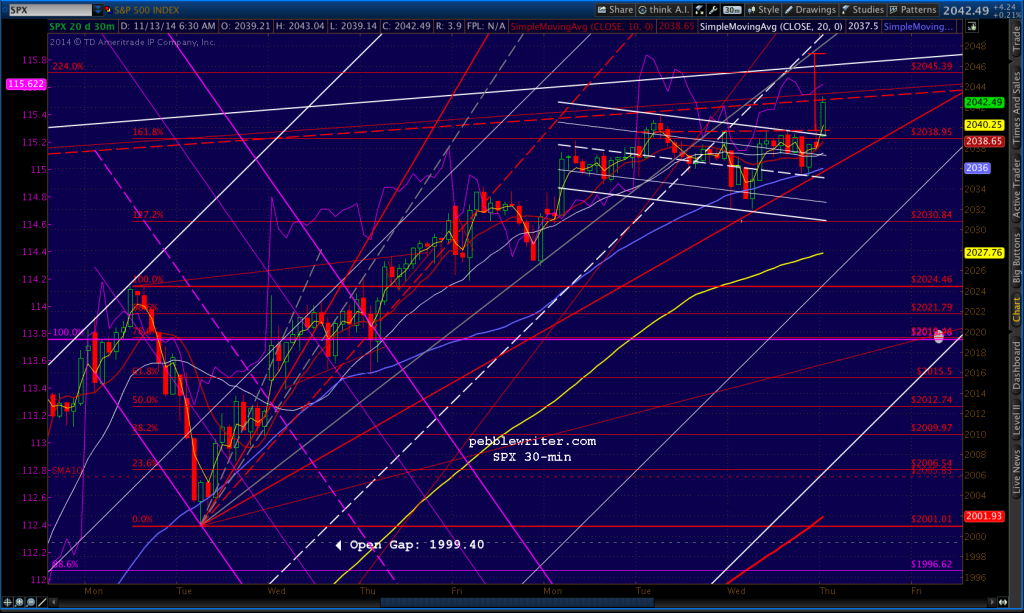Expand the SPX symbol dropdown arrow

[x=96, y=8]
